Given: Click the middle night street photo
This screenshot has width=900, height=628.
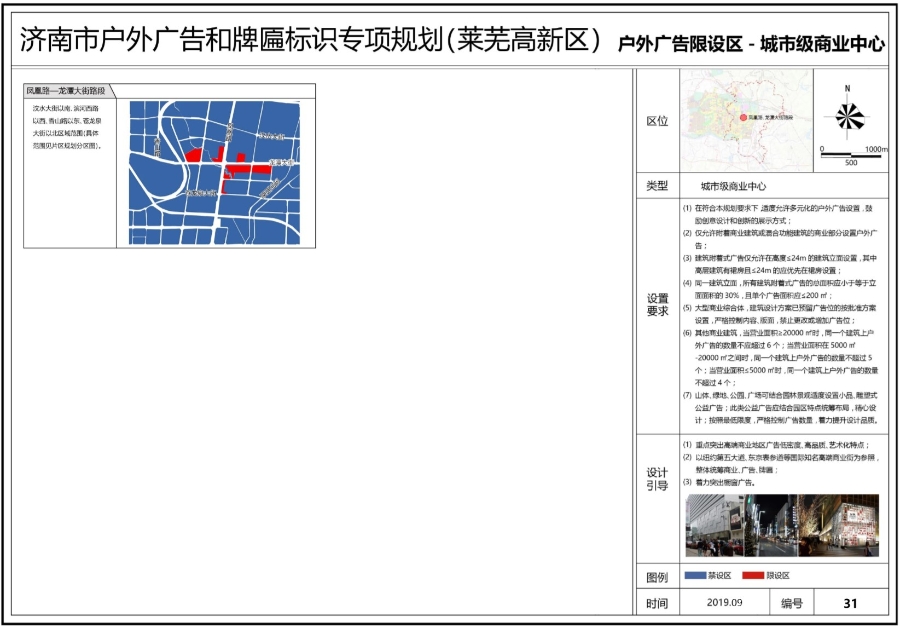Looking at the screenshot, I should click(784, 525).
